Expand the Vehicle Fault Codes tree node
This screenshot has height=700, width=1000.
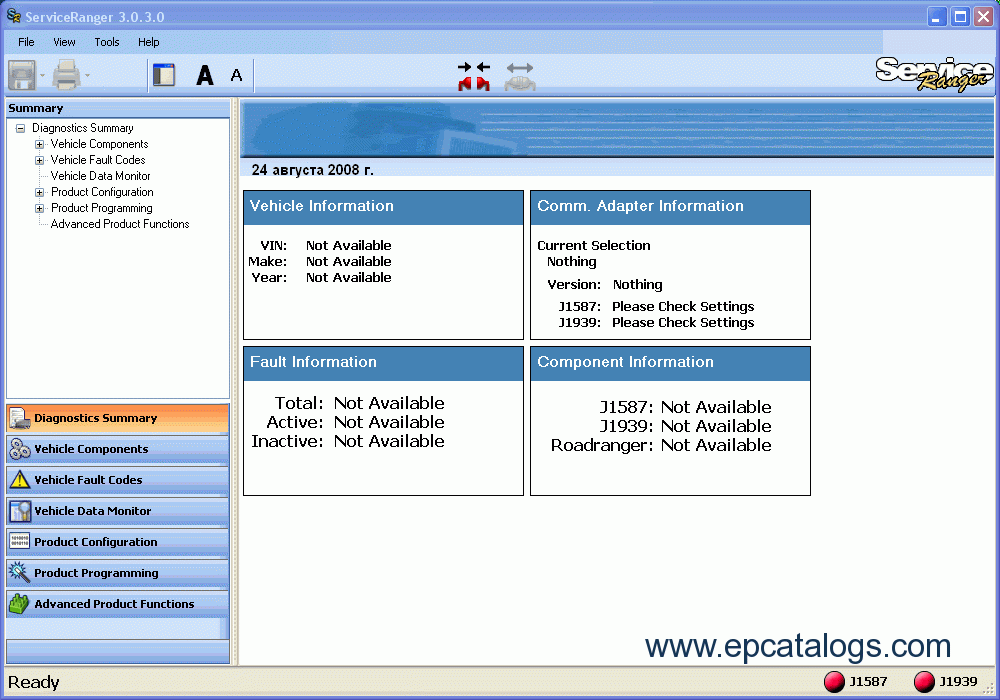(40, 160)
